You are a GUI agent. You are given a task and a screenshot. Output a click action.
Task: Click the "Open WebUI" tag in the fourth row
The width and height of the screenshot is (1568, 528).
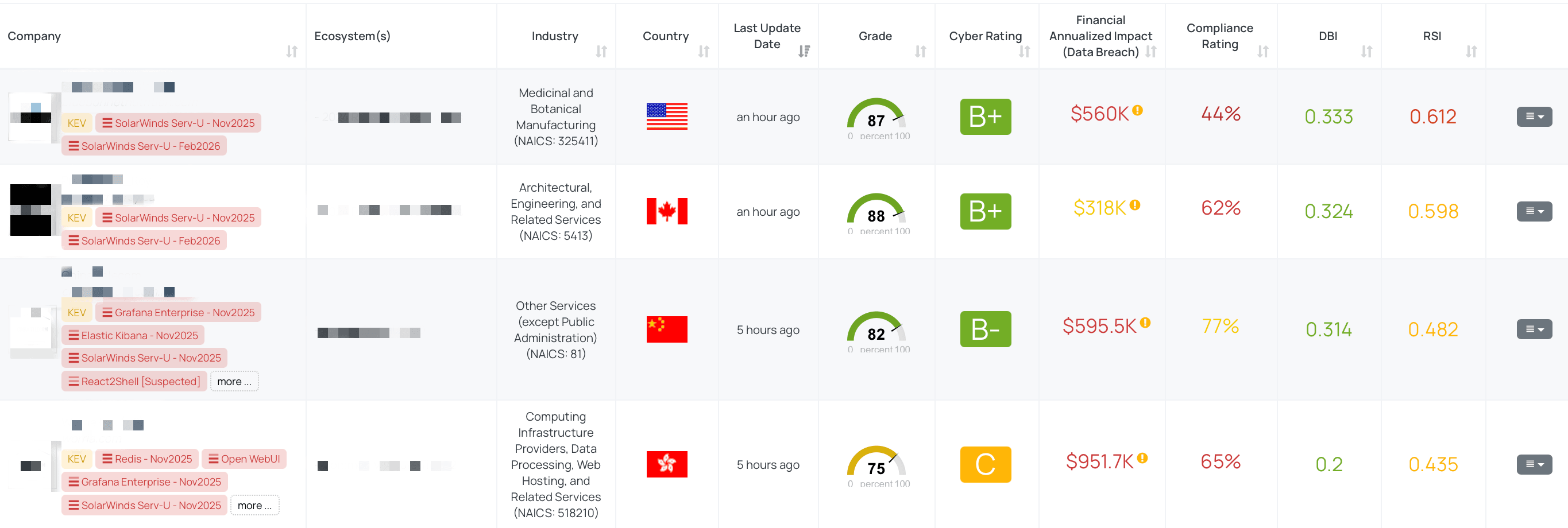[244, 459]
